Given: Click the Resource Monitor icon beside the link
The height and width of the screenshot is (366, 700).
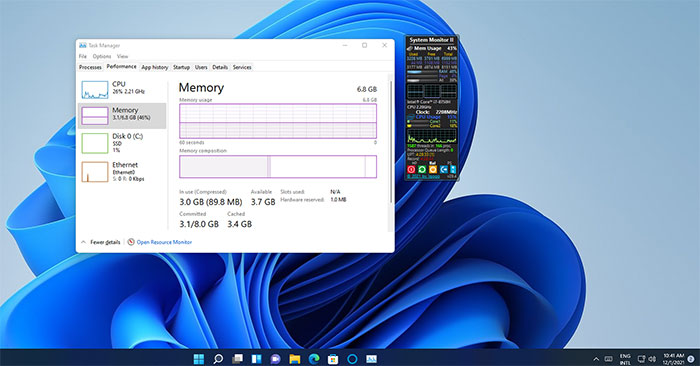Looking at the screenshot, I should click(x=131, y=242).
